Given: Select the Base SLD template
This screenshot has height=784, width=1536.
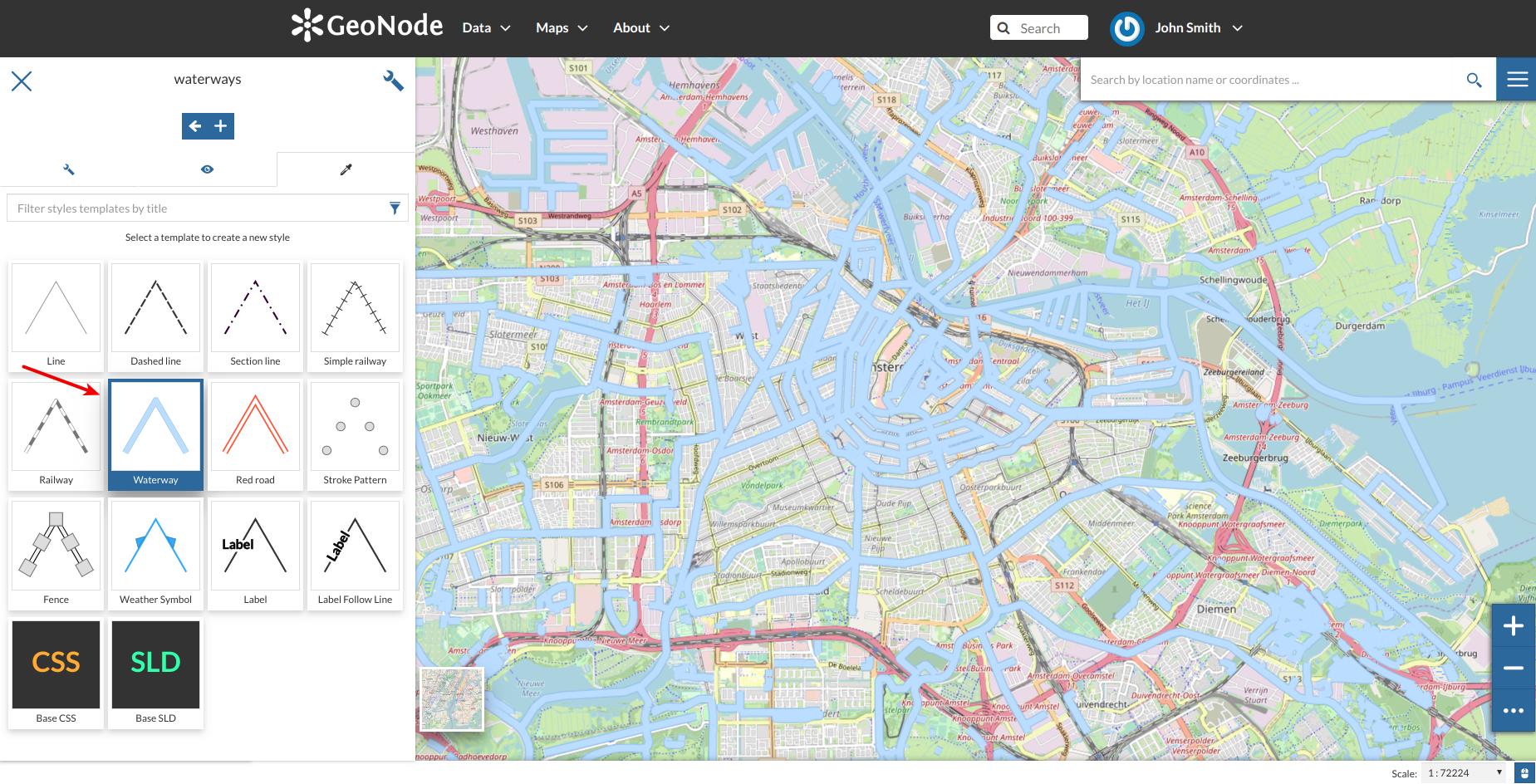Looking at the screenshot, I should pos(155,673).
